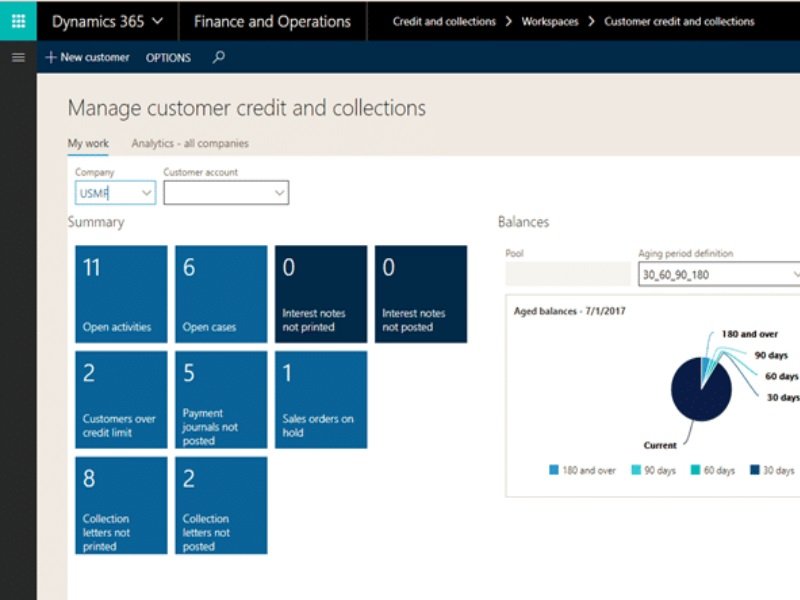This screenshot has height=600, width=800.
Task: Click Workspaces in the breadcrumb
Action: (x=549, y=21)
